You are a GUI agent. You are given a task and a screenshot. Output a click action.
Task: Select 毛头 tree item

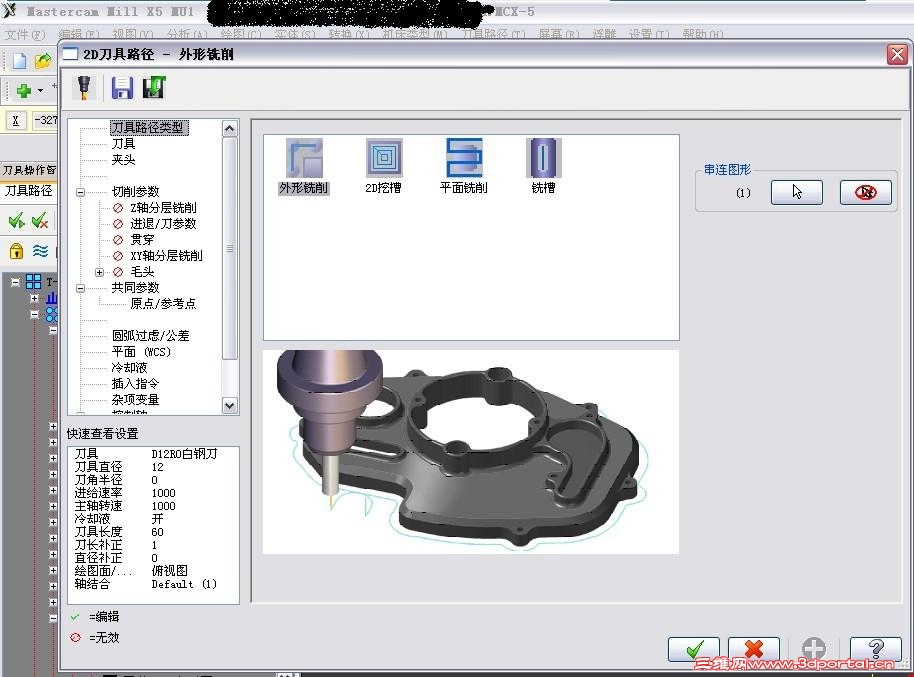tap(142, 272)
